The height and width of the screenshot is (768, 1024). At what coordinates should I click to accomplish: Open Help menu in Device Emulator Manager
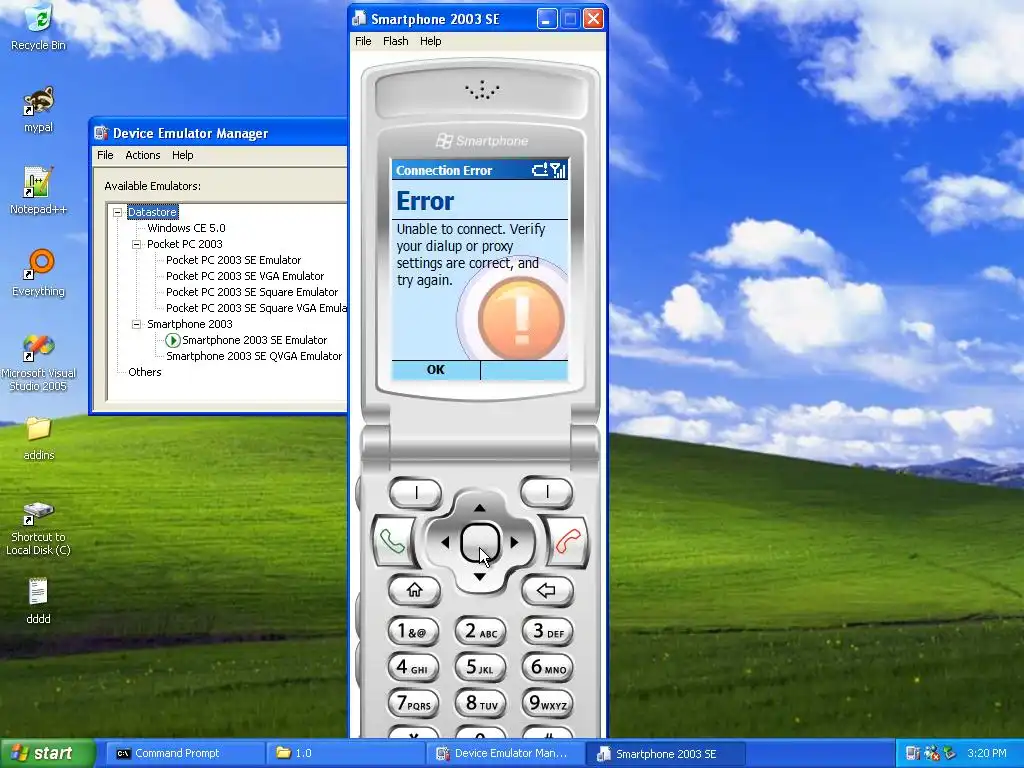click(x=183, y=155)
